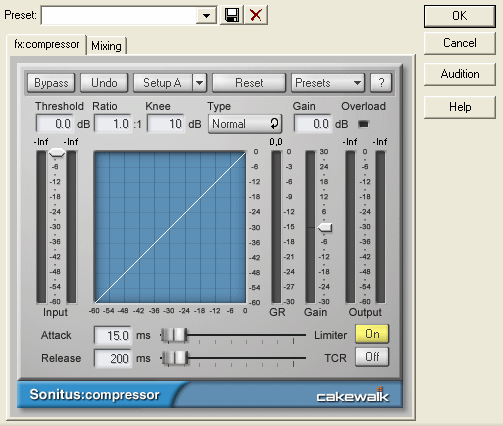Image resolution: width=503 pixels, height=426 pixels.
Task: Toggle the Limiter On button
Action: (372, 334)
